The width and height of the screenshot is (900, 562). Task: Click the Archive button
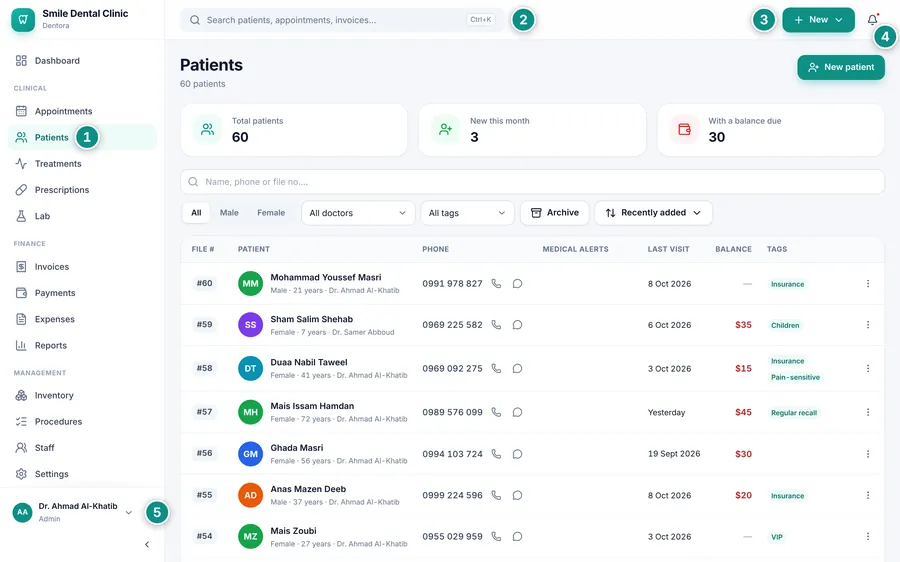[554, 213]
